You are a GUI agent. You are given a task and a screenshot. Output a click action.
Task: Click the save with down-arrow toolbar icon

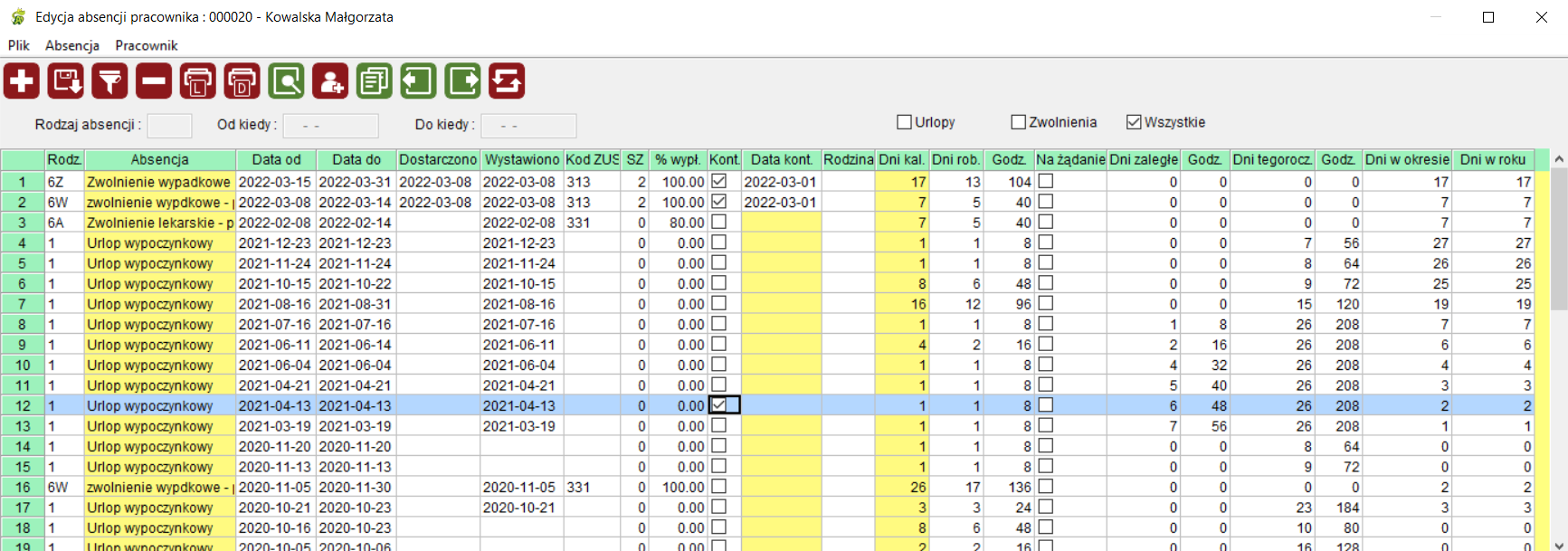(x=66, y=81)
